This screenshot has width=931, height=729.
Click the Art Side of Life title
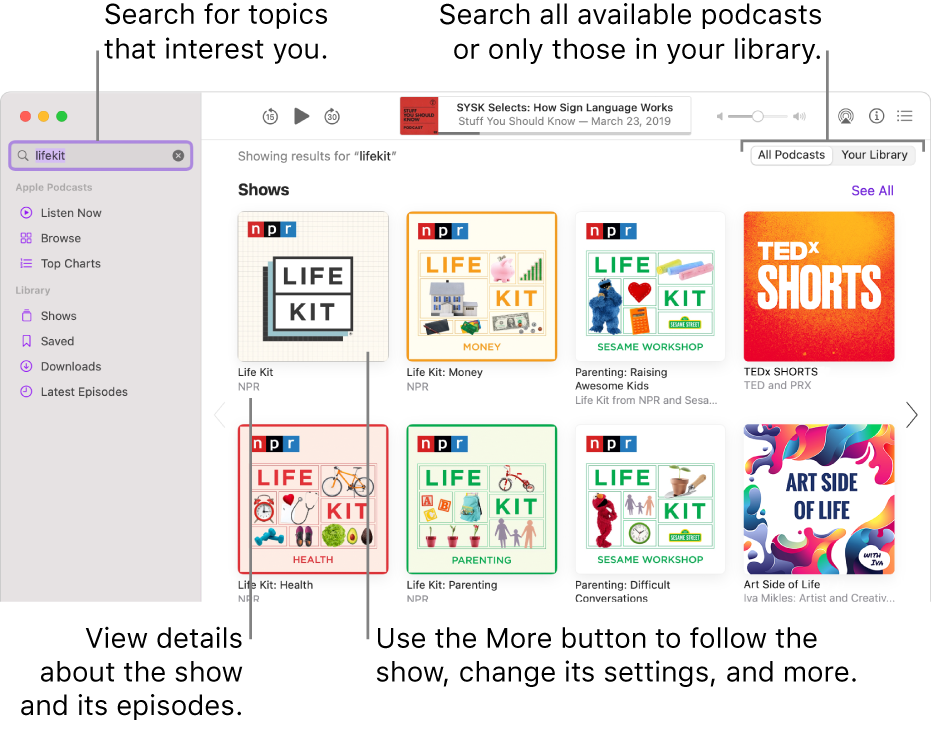[x=781, y=584]
